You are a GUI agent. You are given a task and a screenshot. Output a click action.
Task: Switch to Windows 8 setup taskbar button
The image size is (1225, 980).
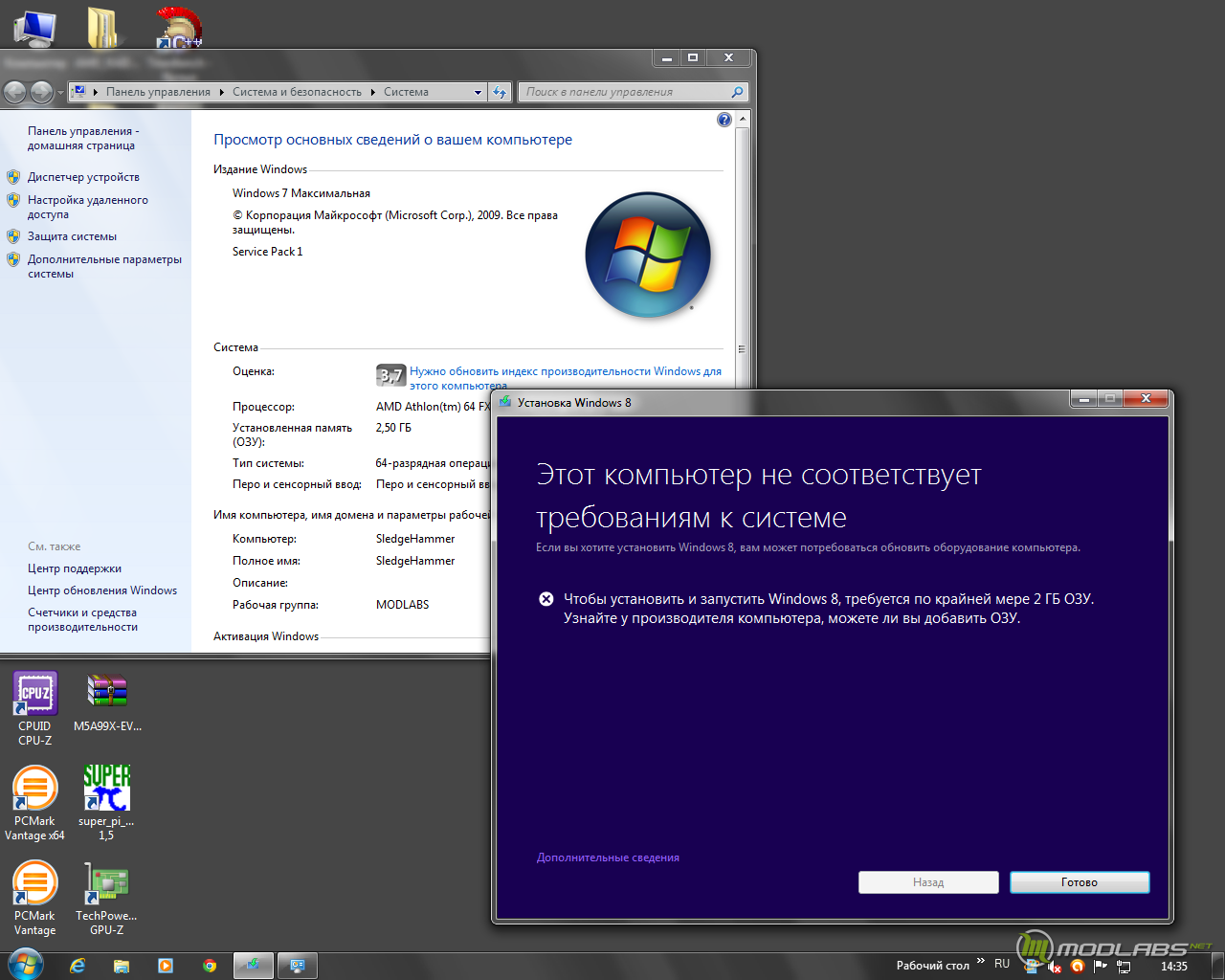click(x=254, y=966)
